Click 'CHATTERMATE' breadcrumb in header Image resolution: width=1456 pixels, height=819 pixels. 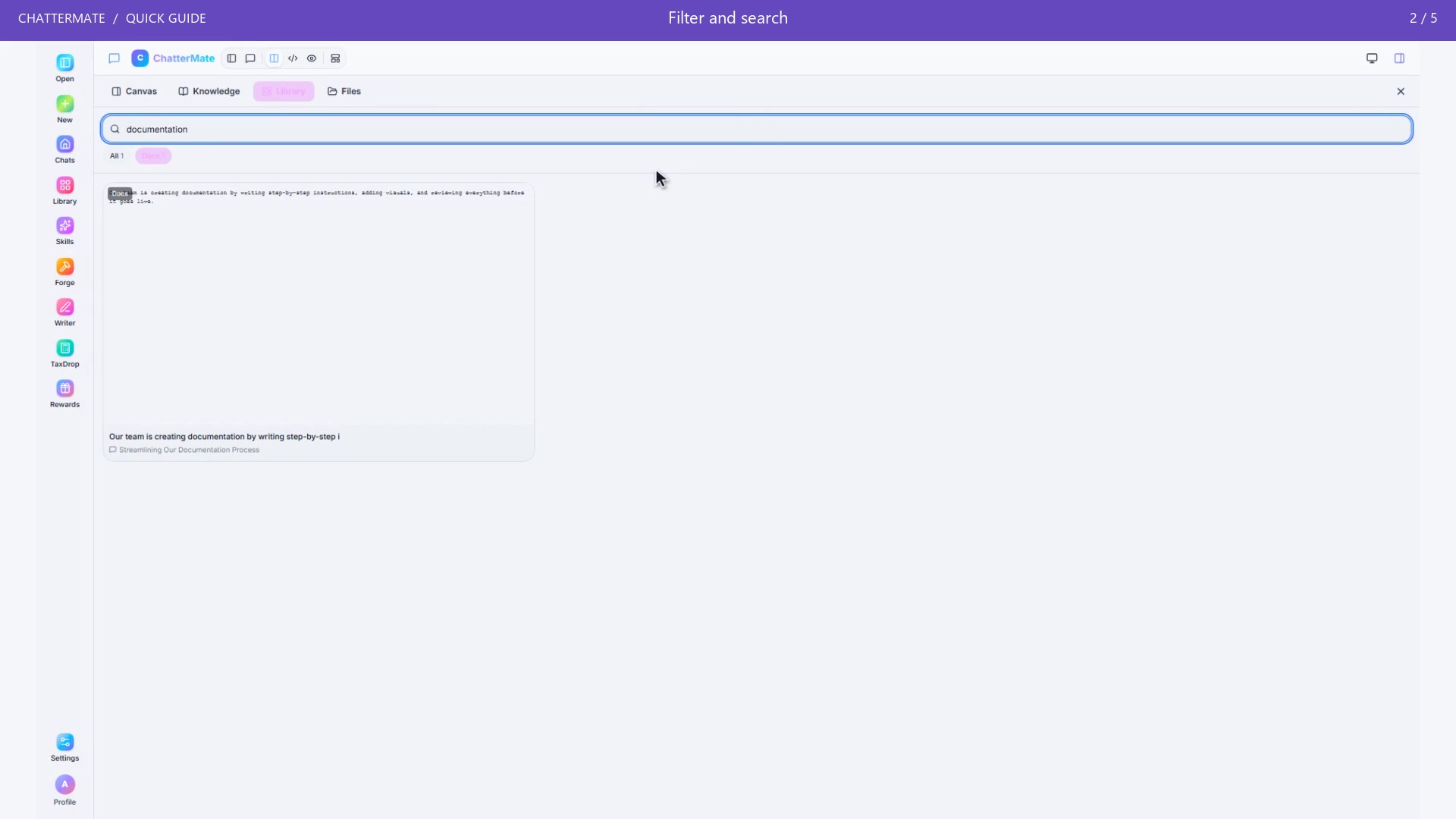tap(61, 18)
